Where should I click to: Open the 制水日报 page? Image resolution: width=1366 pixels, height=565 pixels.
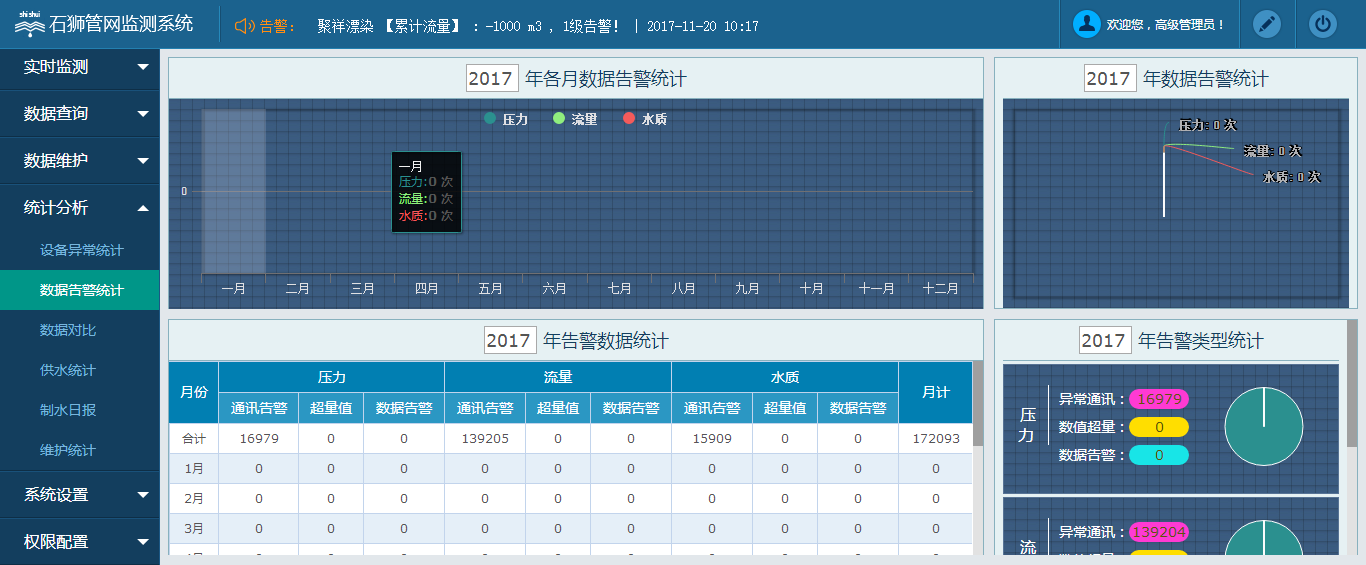click(68, 410)
